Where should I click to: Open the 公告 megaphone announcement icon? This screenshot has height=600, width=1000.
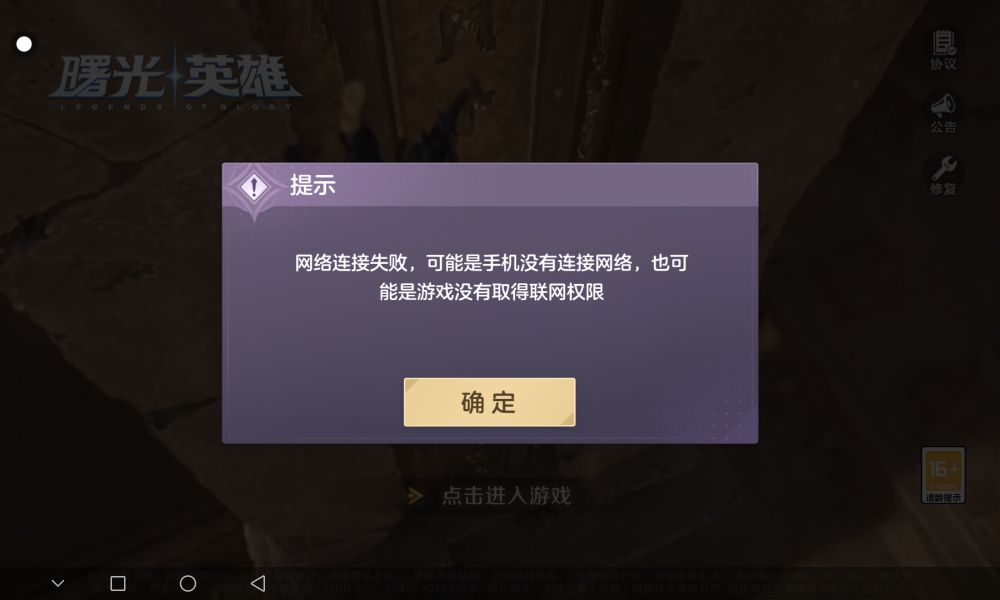coord(943,113)
